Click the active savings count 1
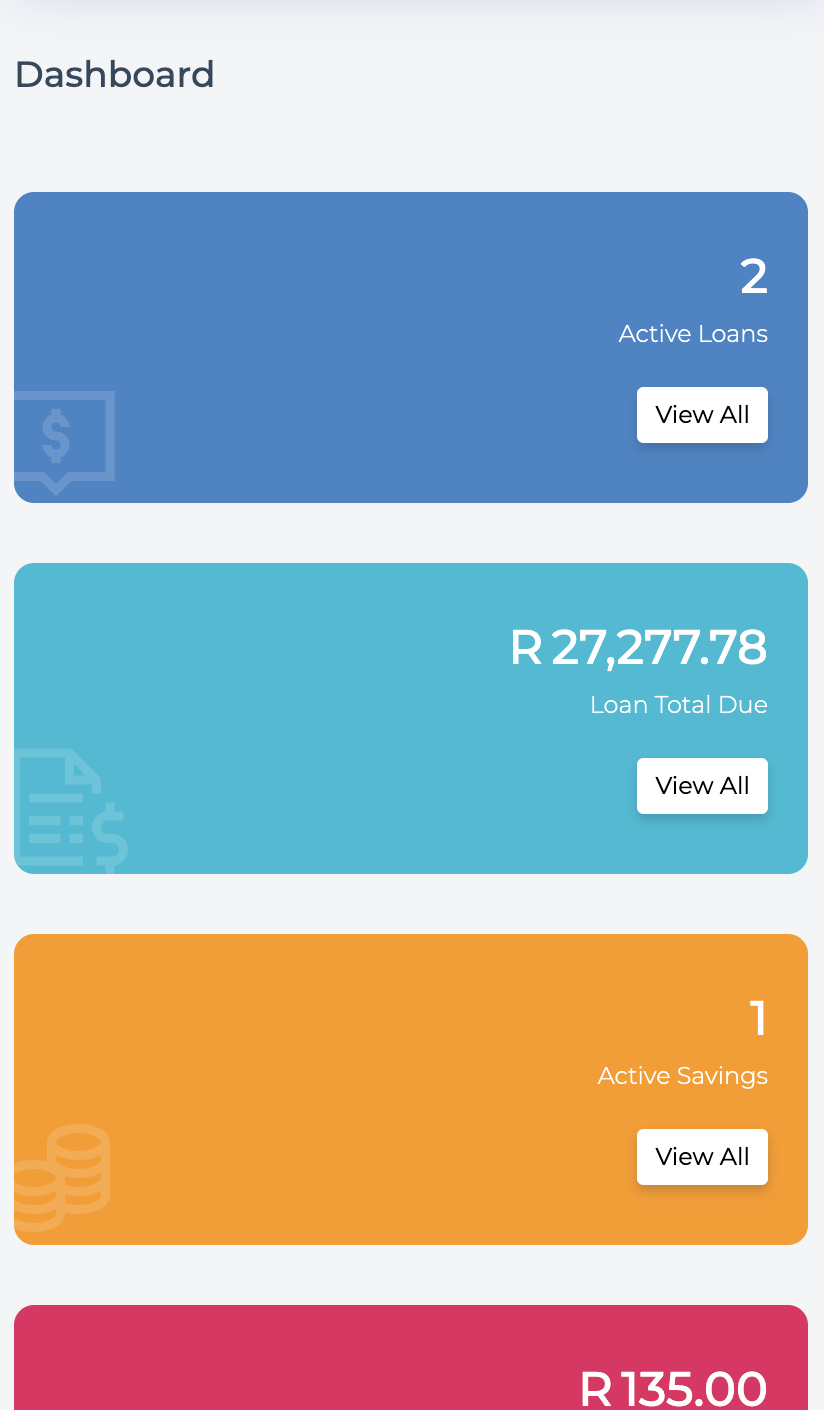 click(x=759, y=1019)
